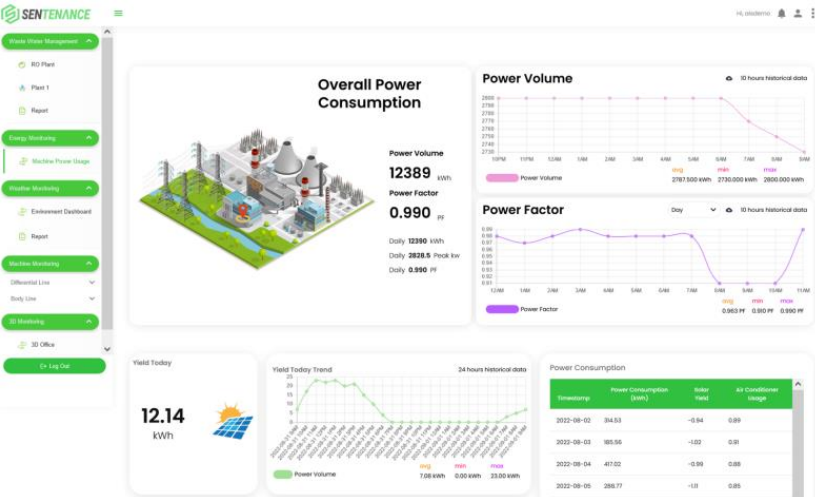The height and width of the screenshot is (497, 815).
Task: Click the Log Out button
Action: 54,366
